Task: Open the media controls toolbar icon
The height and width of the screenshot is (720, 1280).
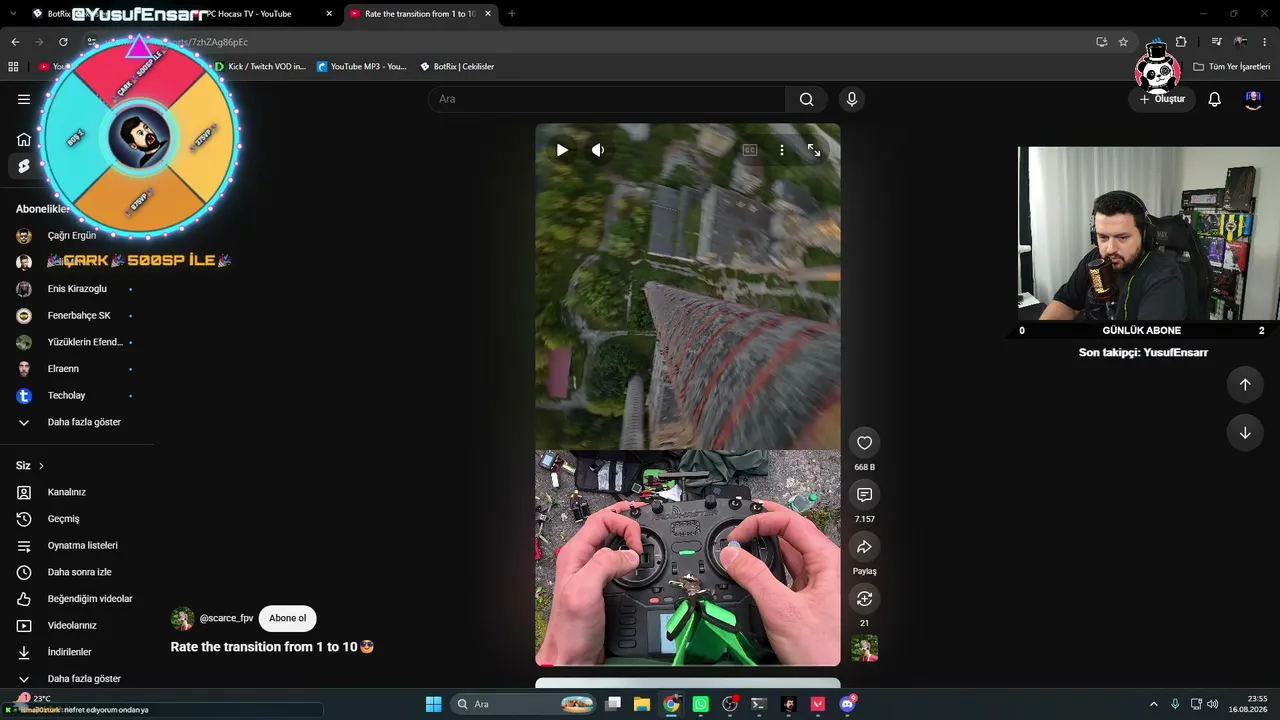Action: click(1216, 42)
